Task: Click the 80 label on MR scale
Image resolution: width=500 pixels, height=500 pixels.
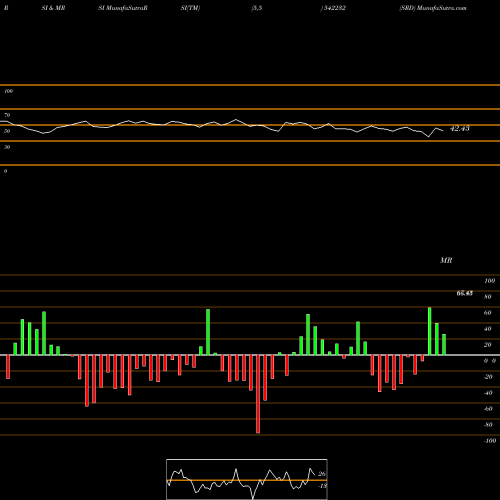Action: 487,297
